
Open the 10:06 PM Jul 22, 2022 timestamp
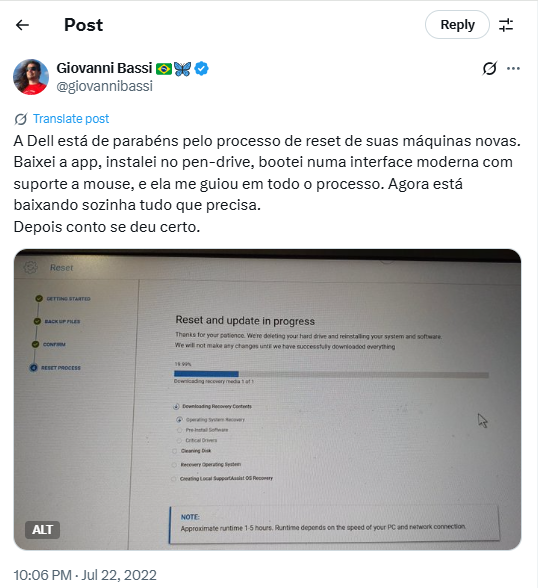[85, 575]
